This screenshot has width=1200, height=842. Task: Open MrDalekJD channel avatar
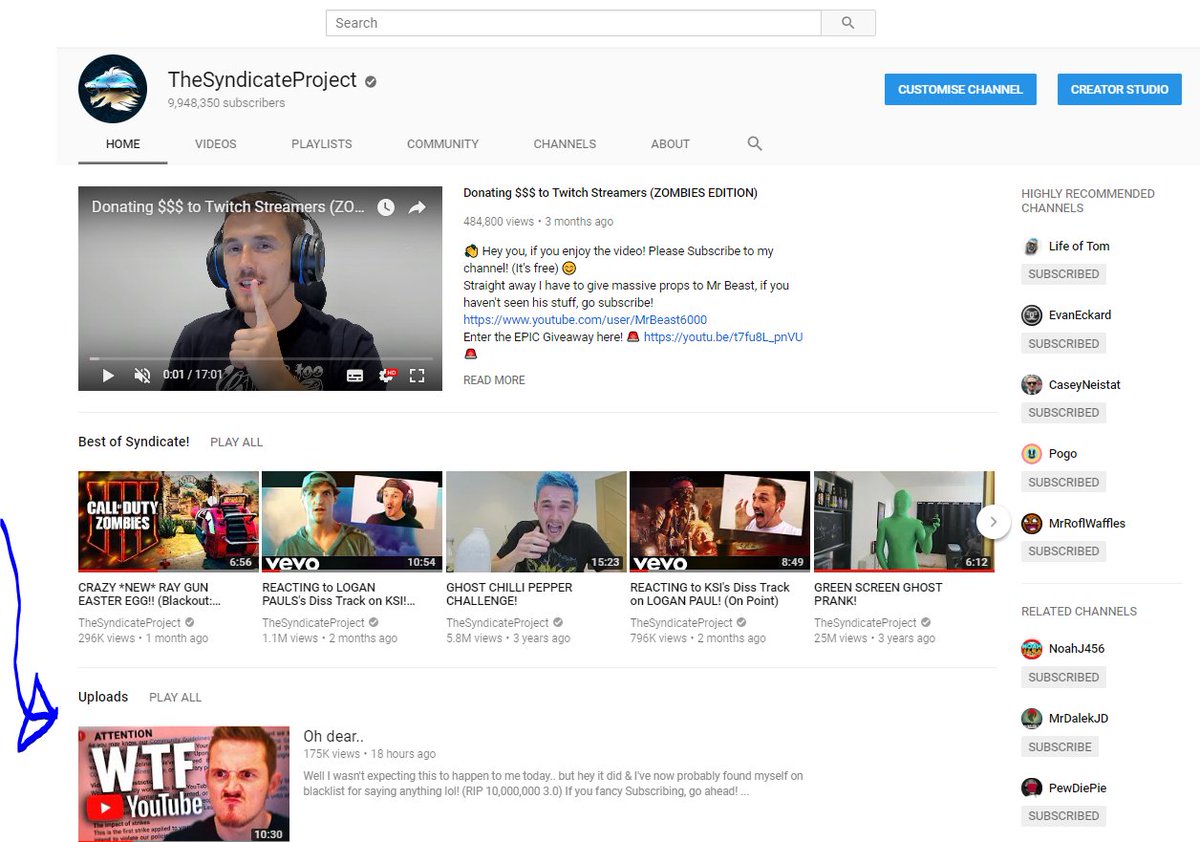1031,719
